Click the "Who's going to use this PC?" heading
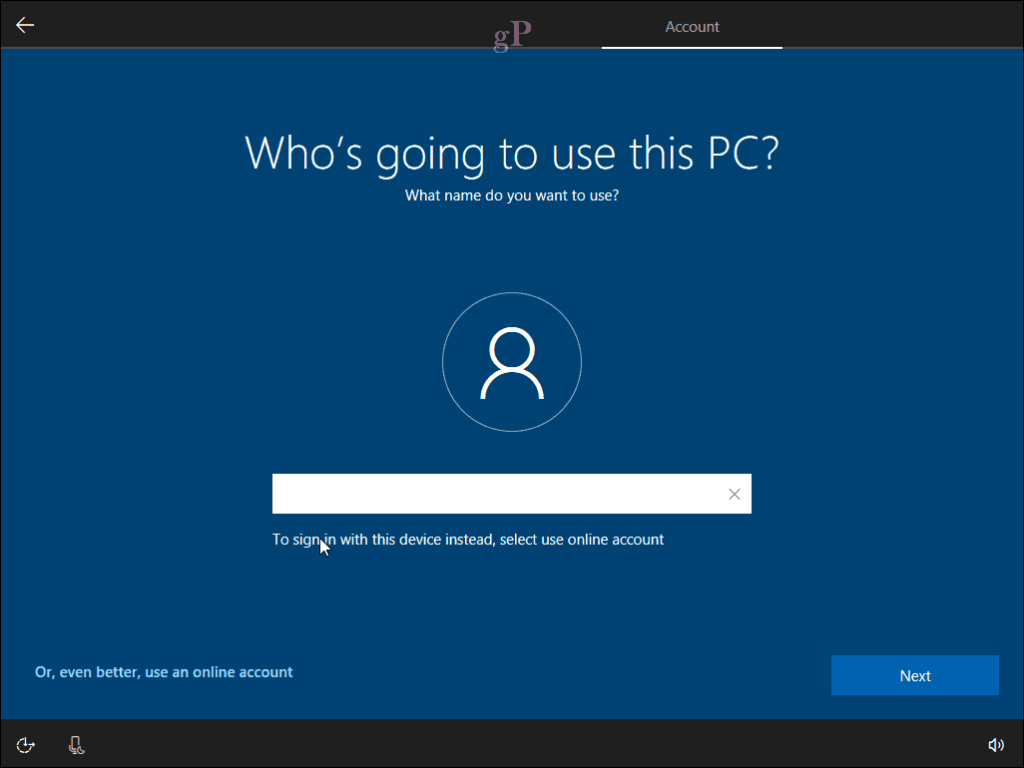The width and height of the screenshot is (1024, 768). (x=511, y=154)
